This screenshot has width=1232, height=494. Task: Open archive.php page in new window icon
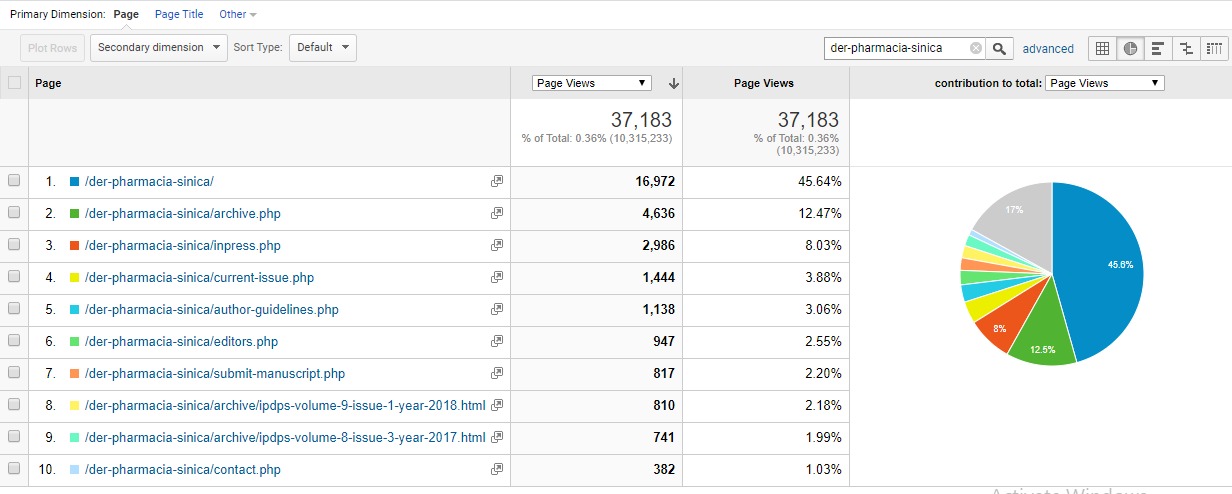pyautogui.click(x=497, y=213)
